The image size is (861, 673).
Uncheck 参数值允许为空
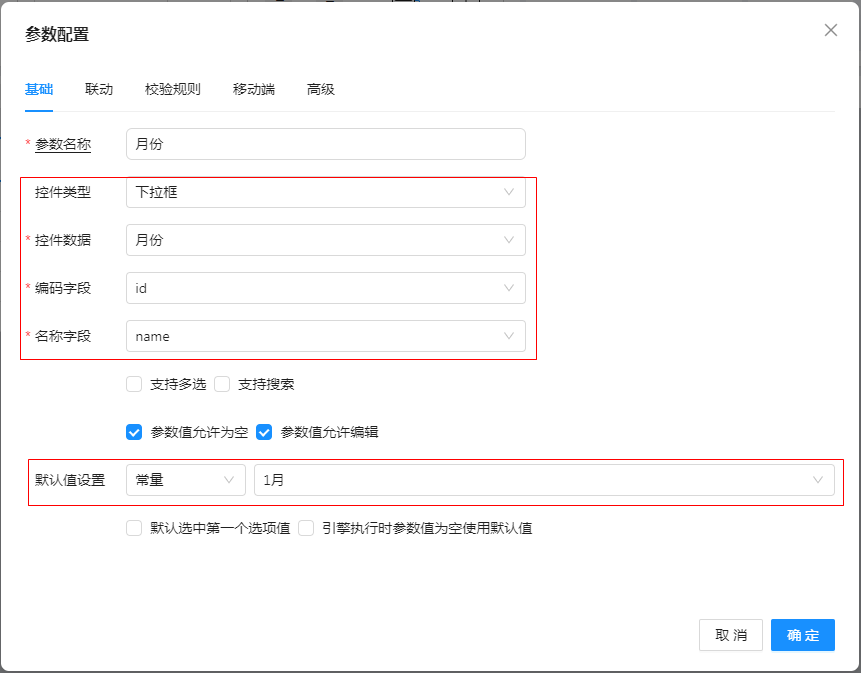coord(134,432)
